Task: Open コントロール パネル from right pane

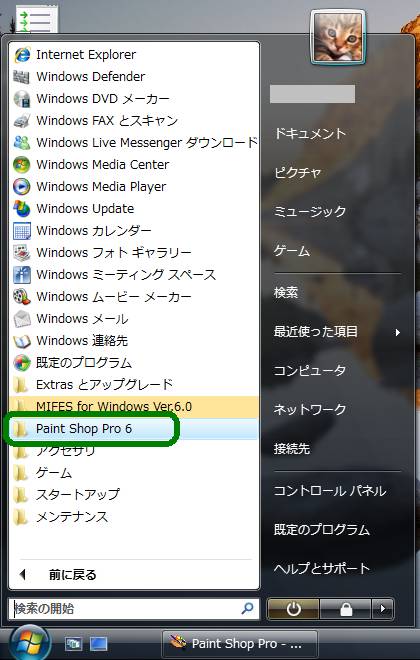Action: 330,491
